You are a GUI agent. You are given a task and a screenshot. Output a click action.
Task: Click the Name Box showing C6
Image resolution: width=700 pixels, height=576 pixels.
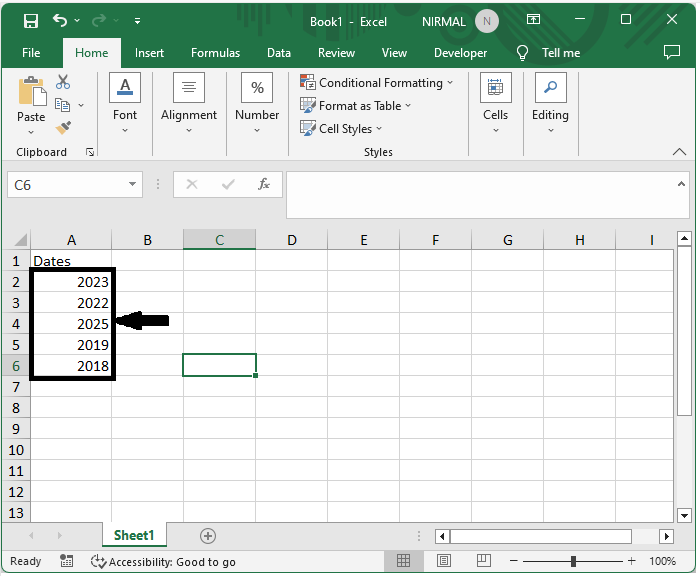click(x=67, y=184)
